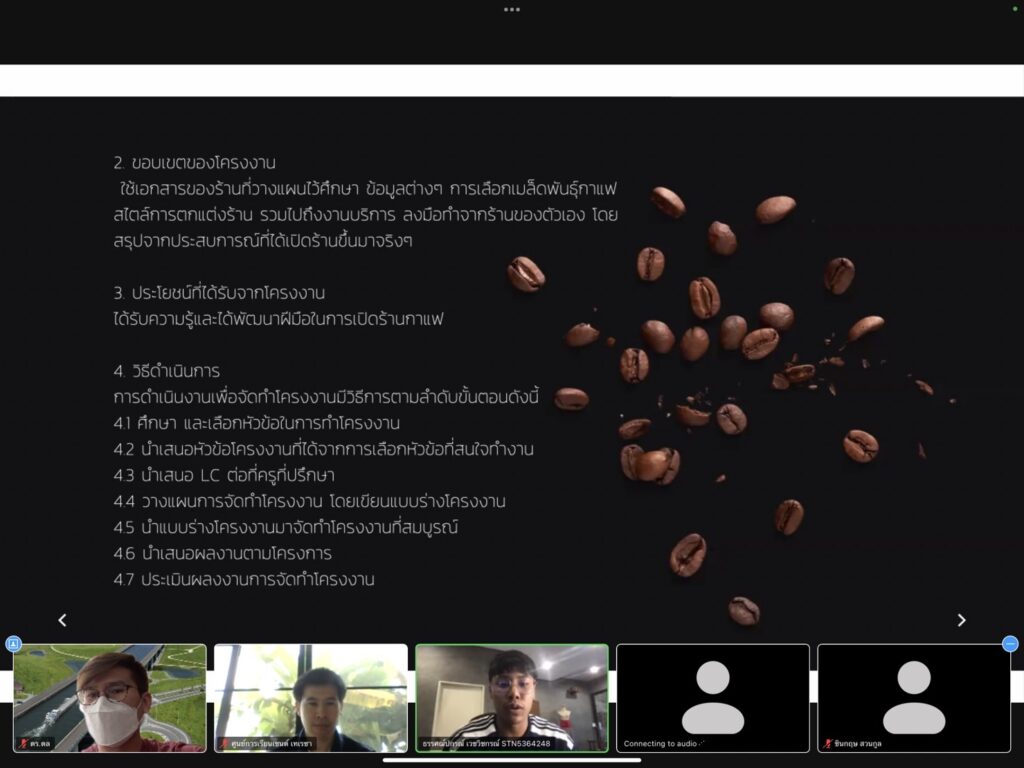Select the masked participant ดร.ดล video tile
The height and width of the screenshot is (768, 1024).
pos(110,695)
